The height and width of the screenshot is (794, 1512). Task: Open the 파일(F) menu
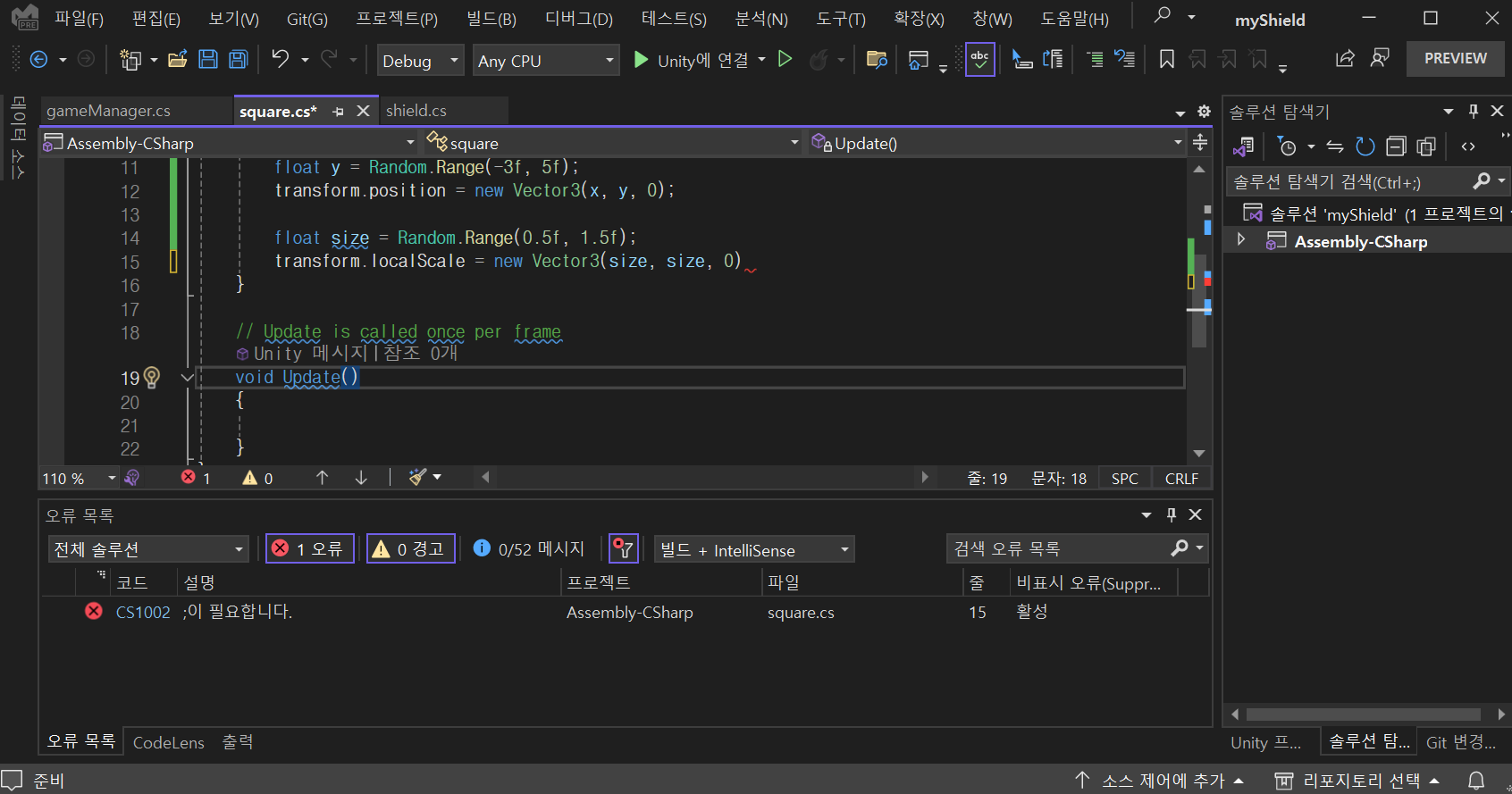pos(79,19)
